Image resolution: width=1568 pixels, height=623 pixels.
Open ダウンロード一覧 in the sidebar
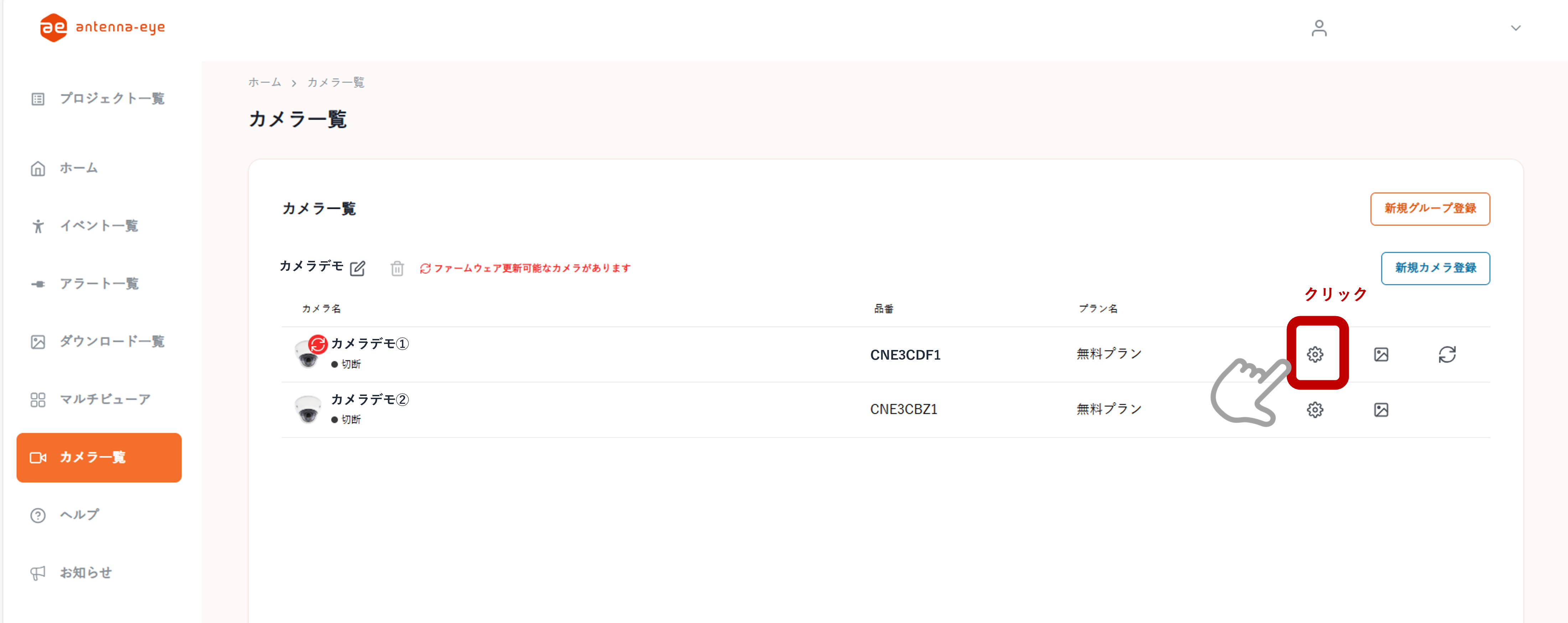(112, 342)
